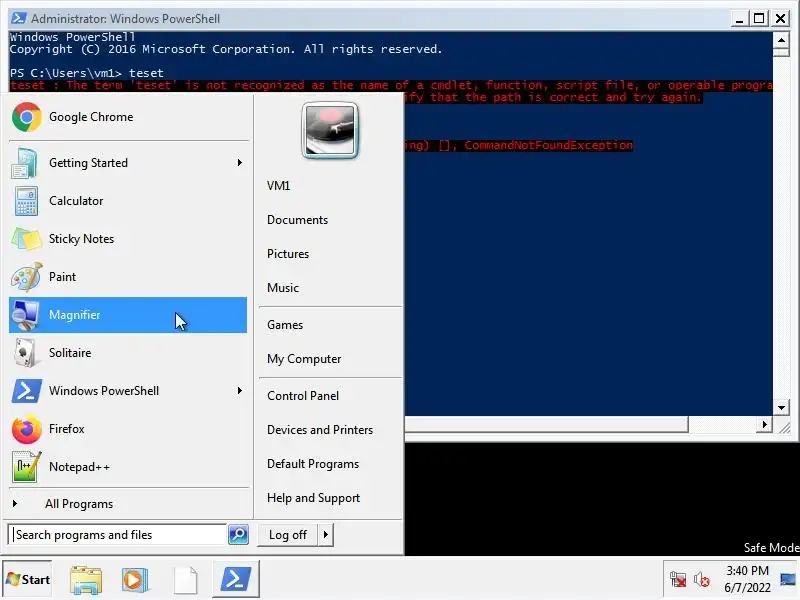Expand Getting Started submenu arrow
The image size is (800, 600).
click(x=239, y=163)
